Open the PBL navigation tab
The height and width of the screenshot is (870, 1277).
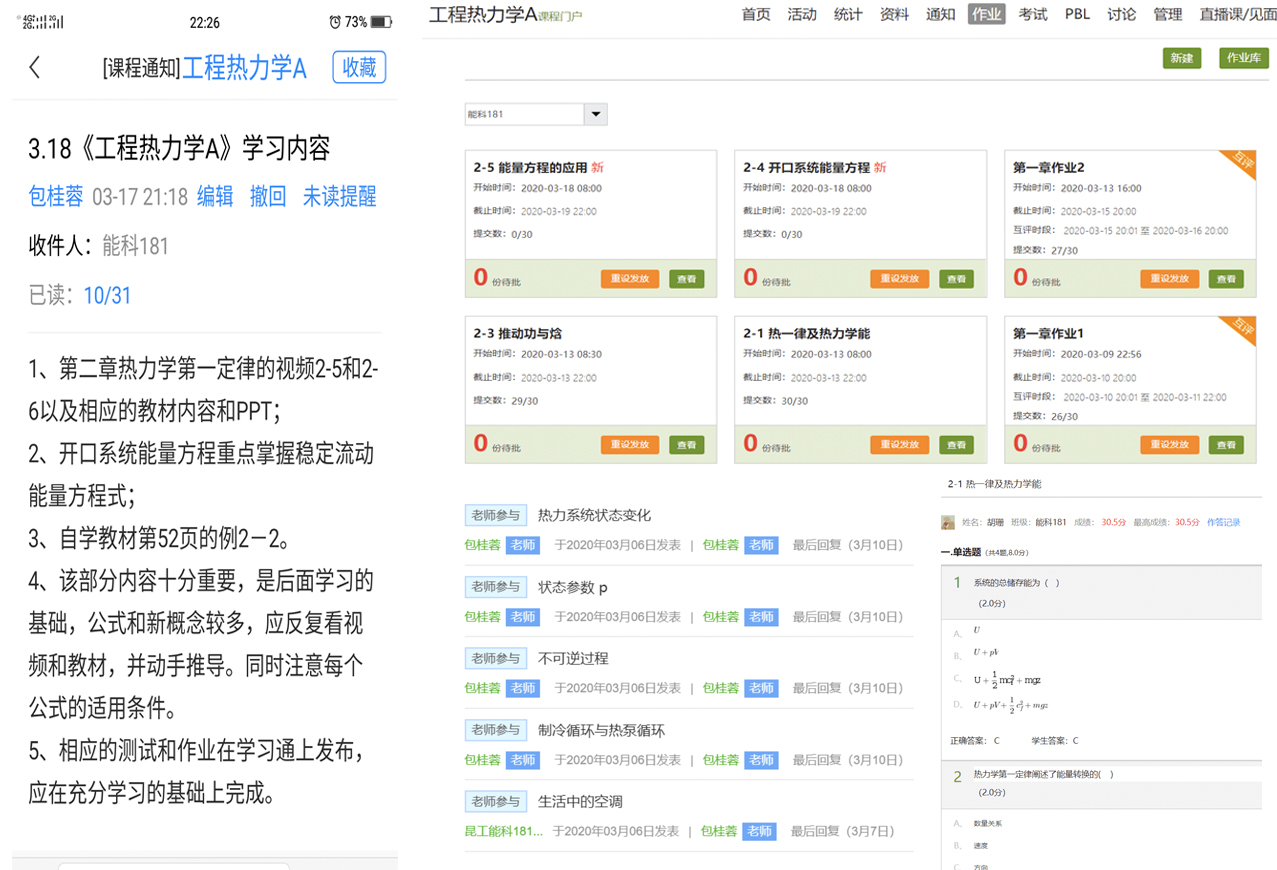pyautogui.click(x=1077, y=14)
